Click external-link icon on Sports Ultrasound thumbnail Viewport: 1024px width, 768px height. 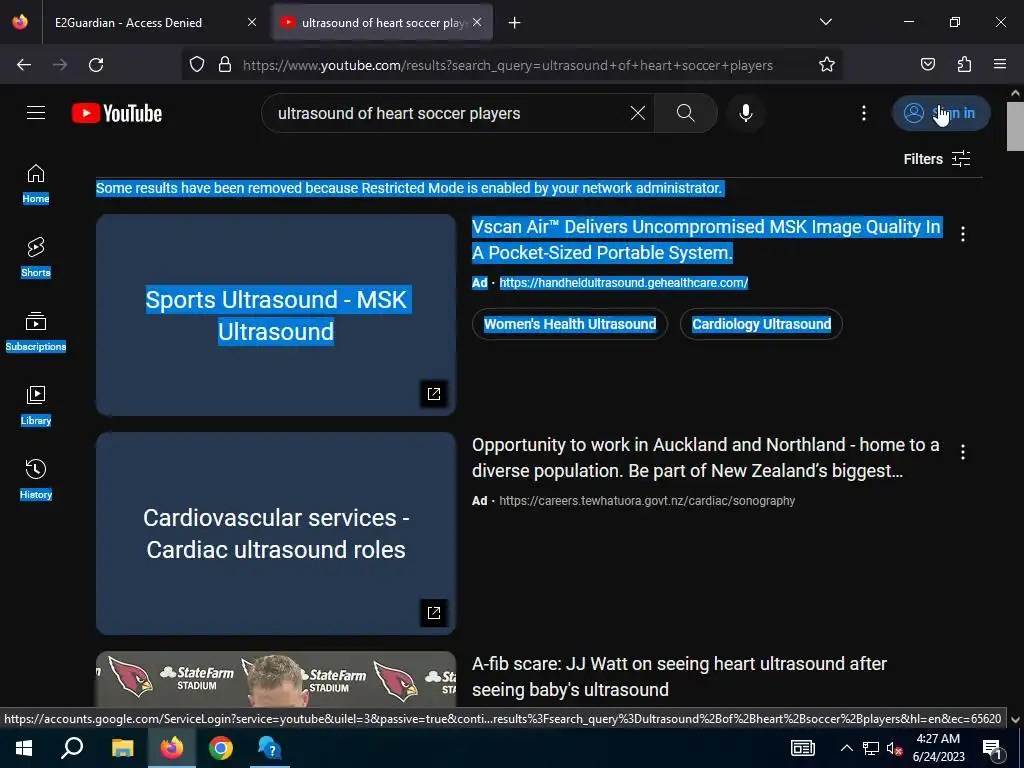(434, 394)
